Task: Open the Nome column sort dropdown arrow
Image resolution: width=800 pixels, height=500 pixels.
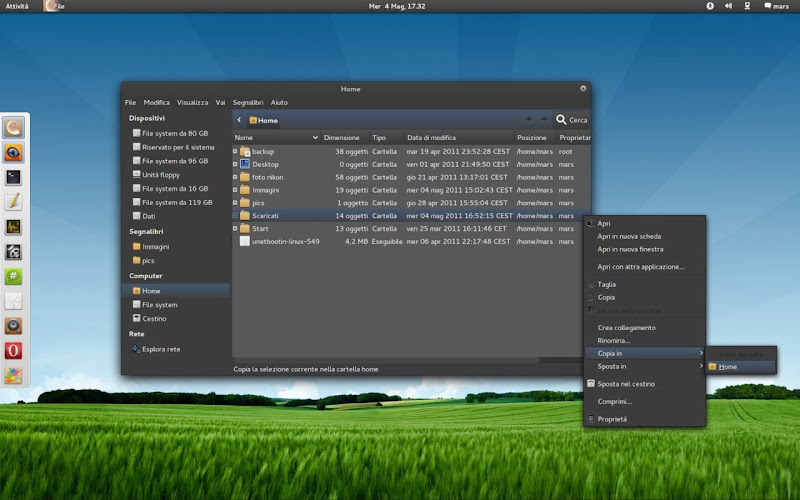Action: click(x=315, y=138)
